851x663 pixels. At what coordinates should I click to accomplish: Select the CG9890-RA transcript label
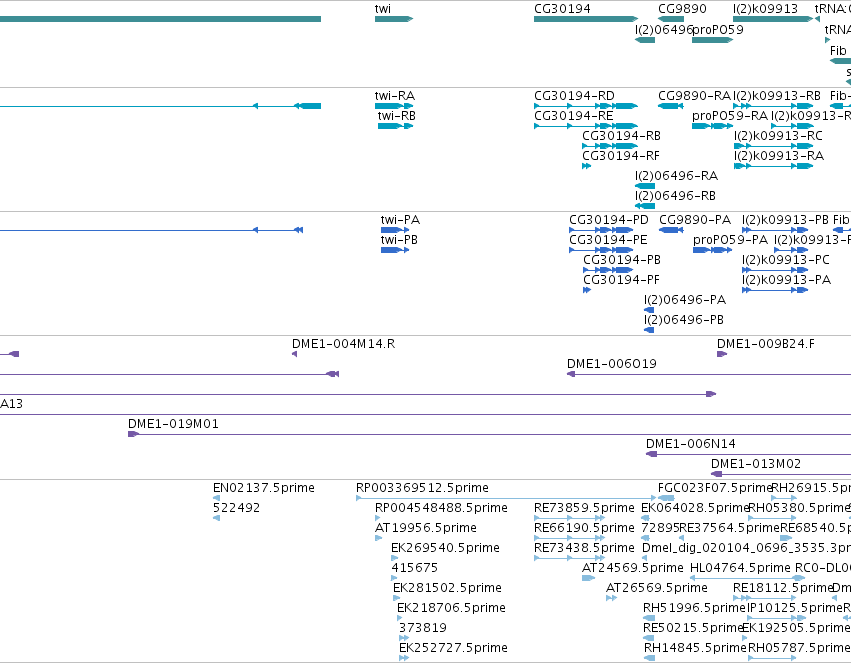(x=695, y=96)
